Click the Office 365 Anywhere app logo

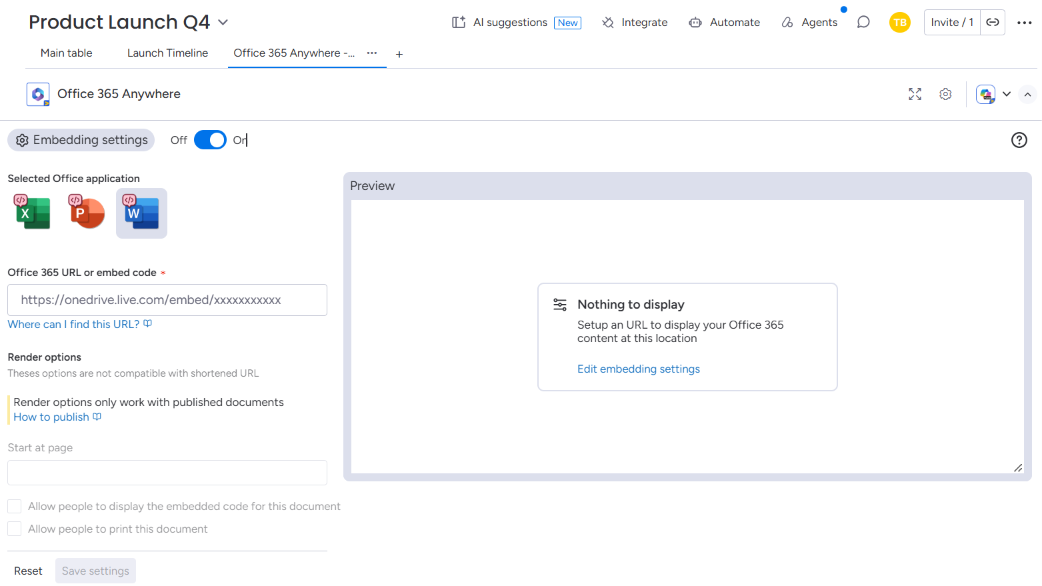tap(38, 94)
